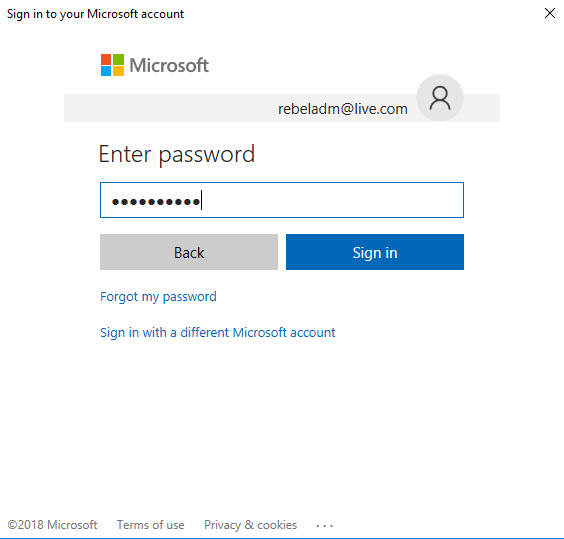
Task: Click the four-color Microsoft squares logo
Action: click(x=112, y=65)
